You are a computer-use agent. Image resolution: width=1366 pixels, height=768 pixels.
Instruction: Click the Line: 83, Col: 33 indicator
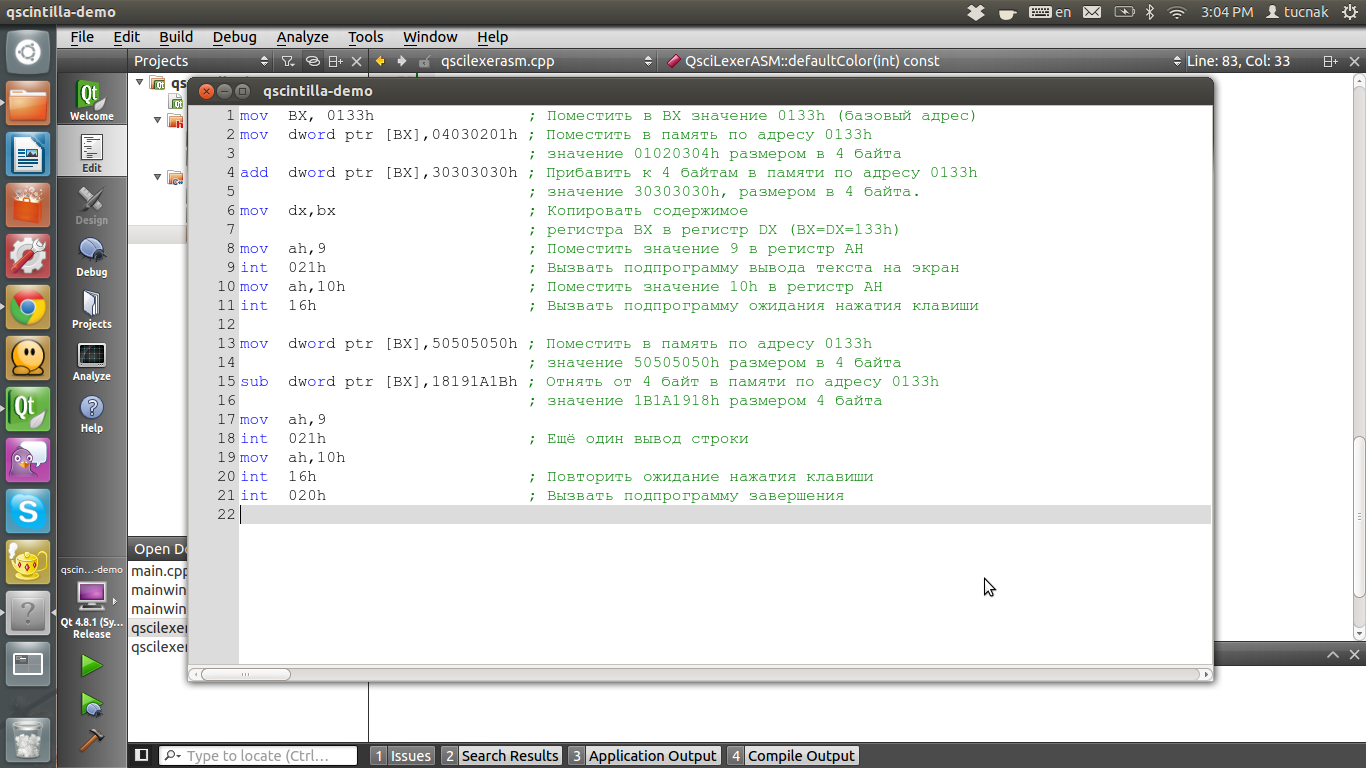1238,61
